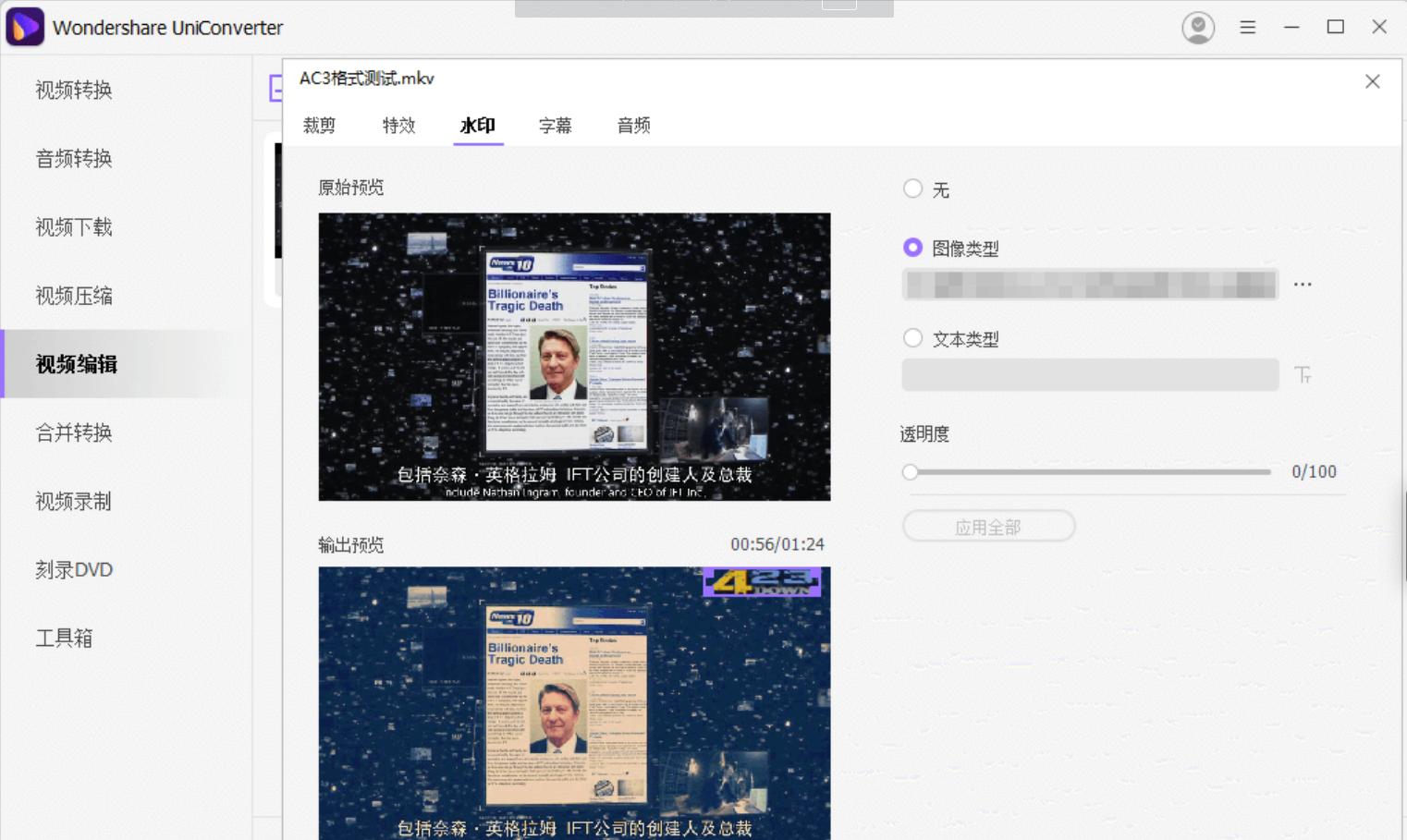Open the hamburger menu at top right
The height and width of the screenshot is (840, 1407).
click(1247, 27)
